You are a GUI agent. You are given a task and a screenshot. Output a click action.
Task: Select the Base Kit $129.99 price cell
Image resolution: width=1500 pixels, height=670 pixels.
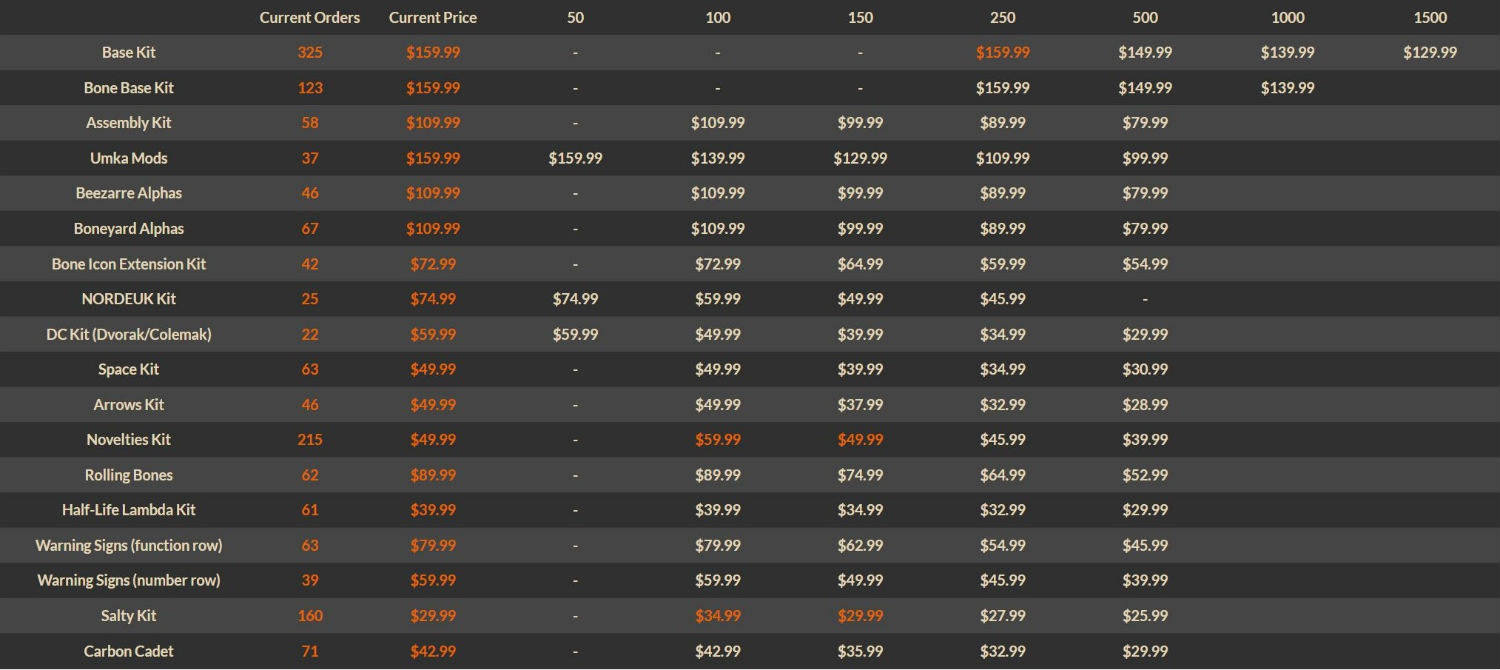click(x=1430, y=53)
